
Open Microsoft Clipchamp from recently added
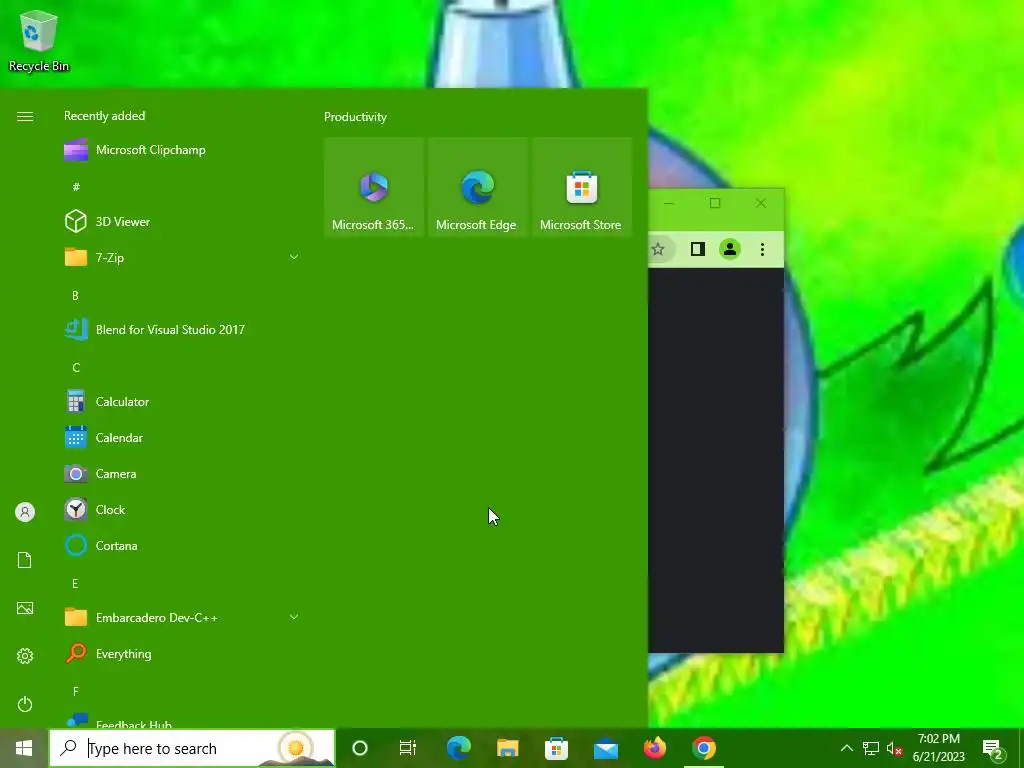point(182,150)
